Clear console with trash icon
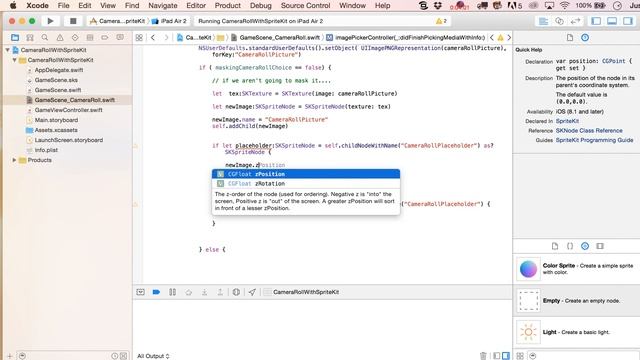 (483, 356)
